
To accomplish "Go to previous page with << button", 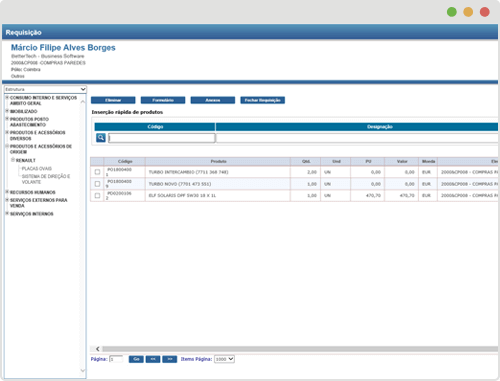I will [x=153, y=359].
